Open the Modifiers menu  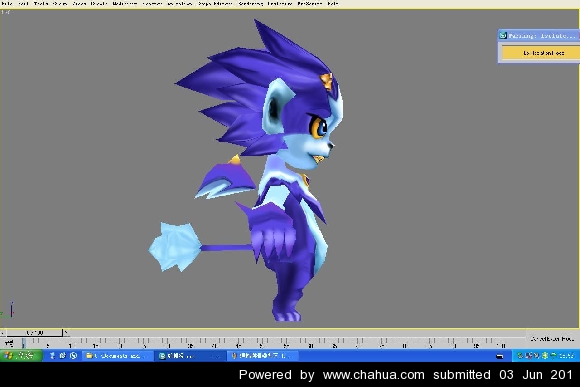125,3
